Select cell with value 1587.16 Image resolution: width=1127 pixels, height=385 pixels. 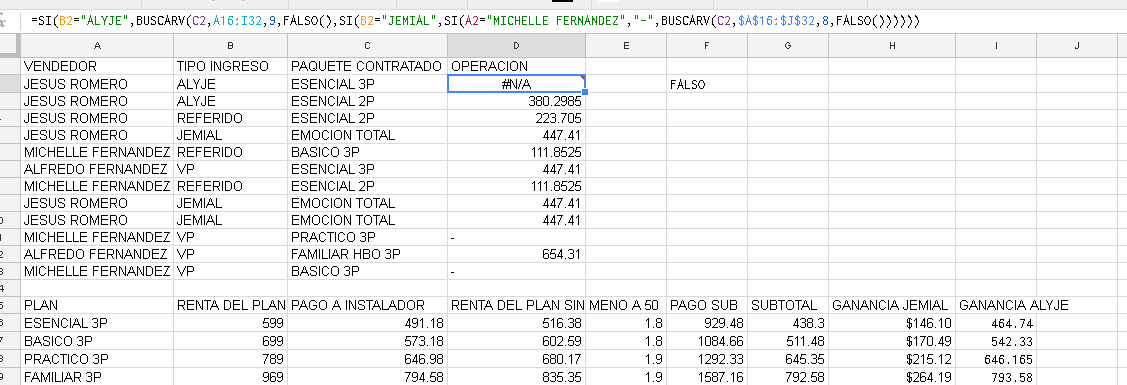coord(707,376)
